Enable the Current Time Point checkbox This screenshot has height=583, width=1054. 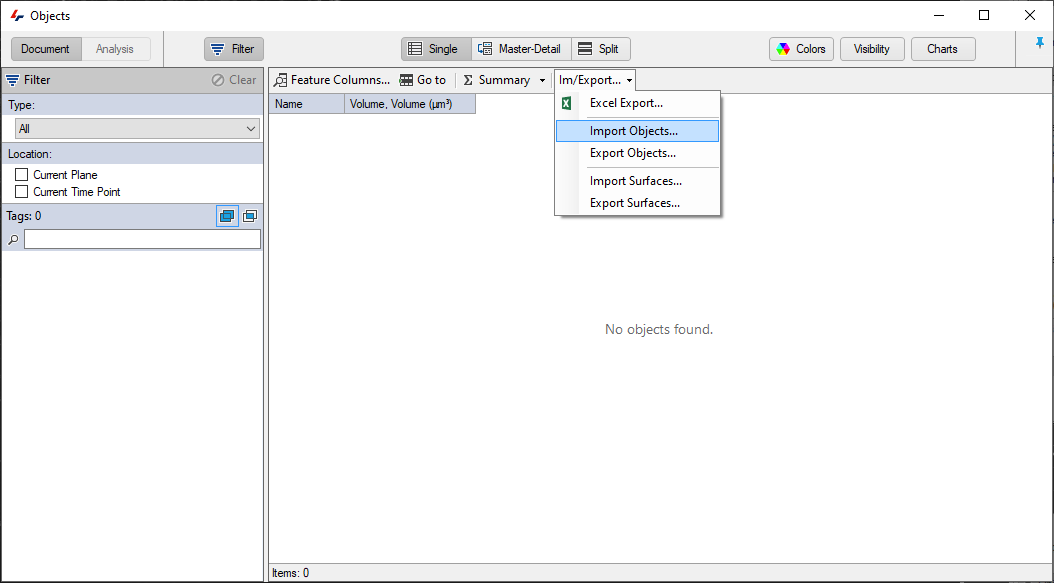point(22,191)
